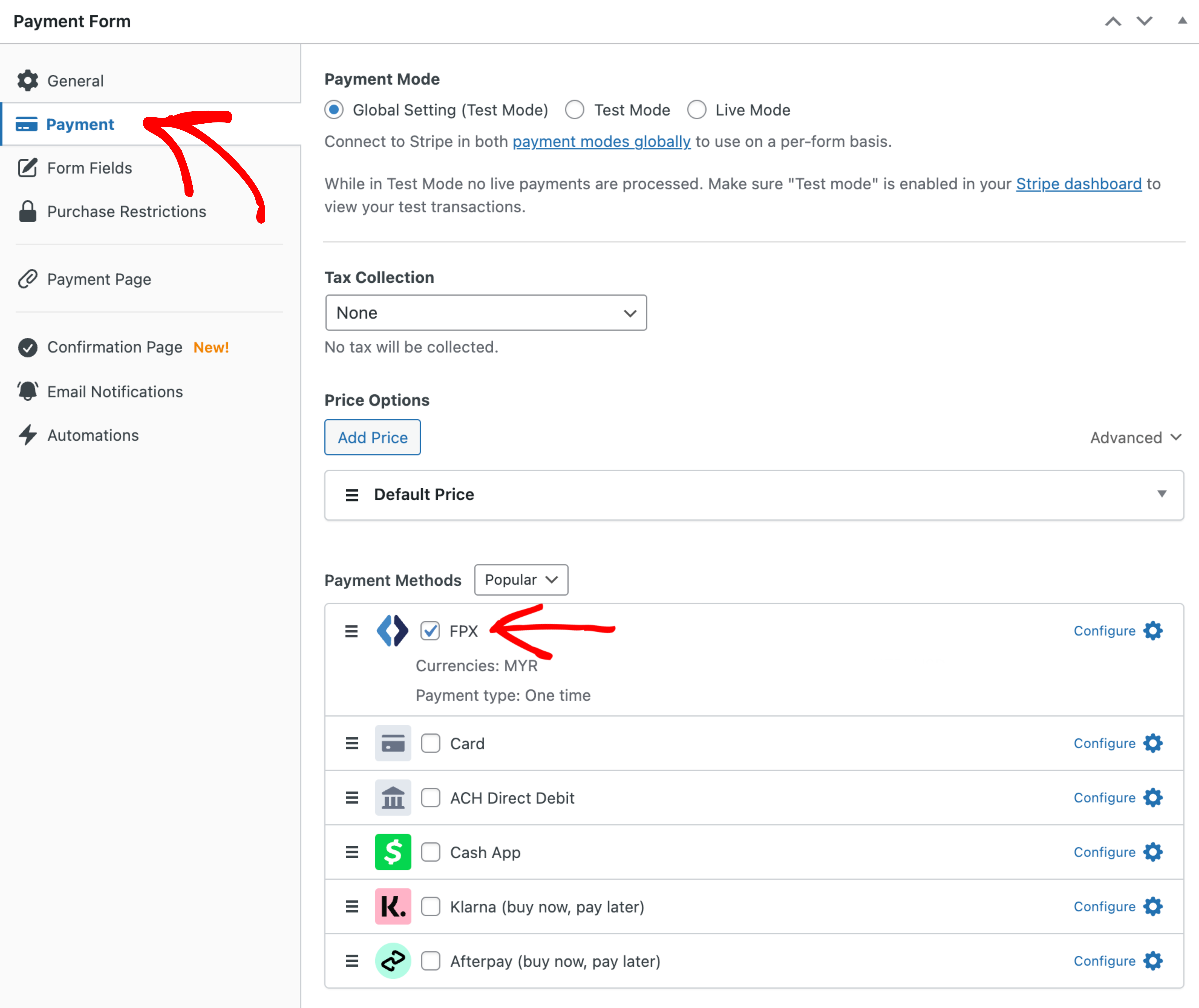Open the Popular payment methods filter dropdown
The height and width of the screenshot is (1008, 1199).
521,580
